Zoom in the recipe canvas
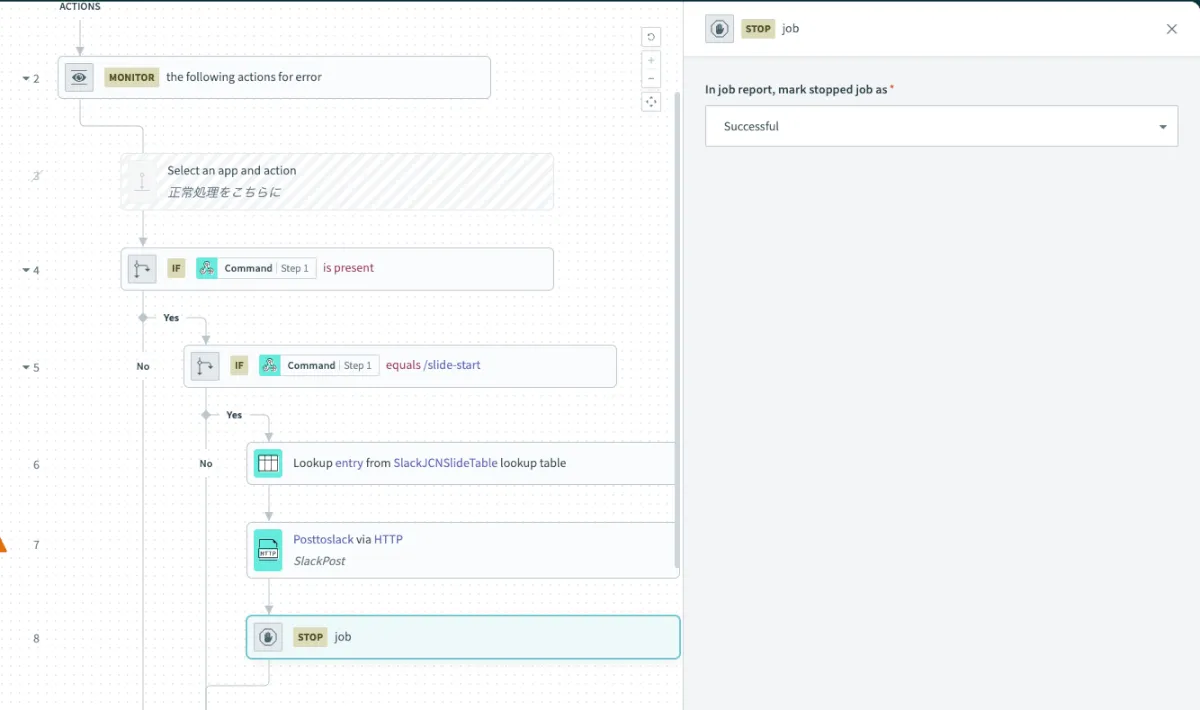 (x=651, y=60)
